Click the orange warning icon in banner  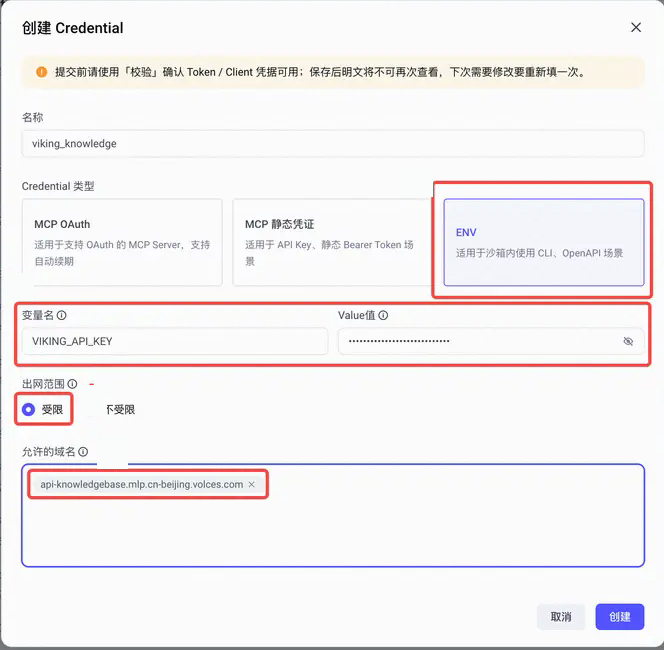[x=42, y=72]
